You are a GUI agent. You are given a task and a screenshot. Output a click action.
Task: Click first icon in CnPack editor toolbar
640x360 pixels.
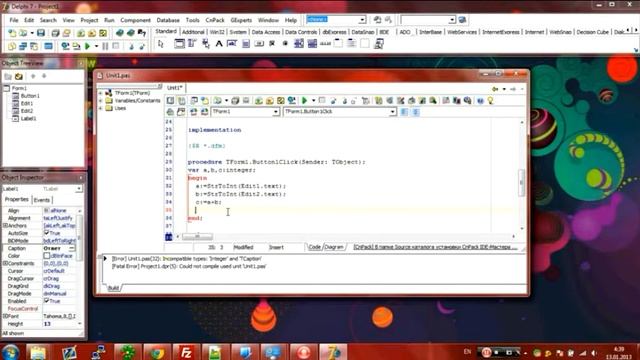(x=170, y=100)
